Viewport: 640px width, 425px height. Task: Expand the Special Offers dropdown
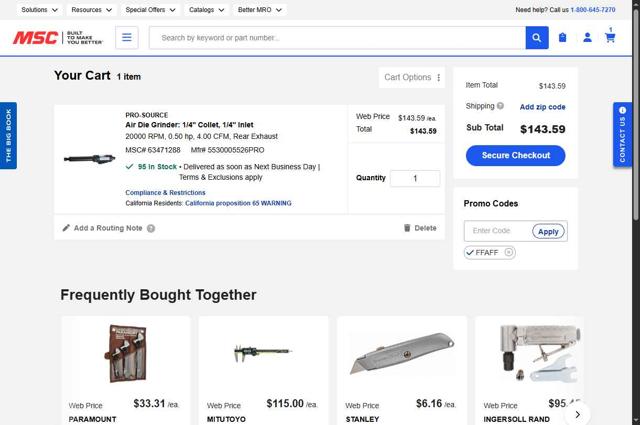(150, 9)
